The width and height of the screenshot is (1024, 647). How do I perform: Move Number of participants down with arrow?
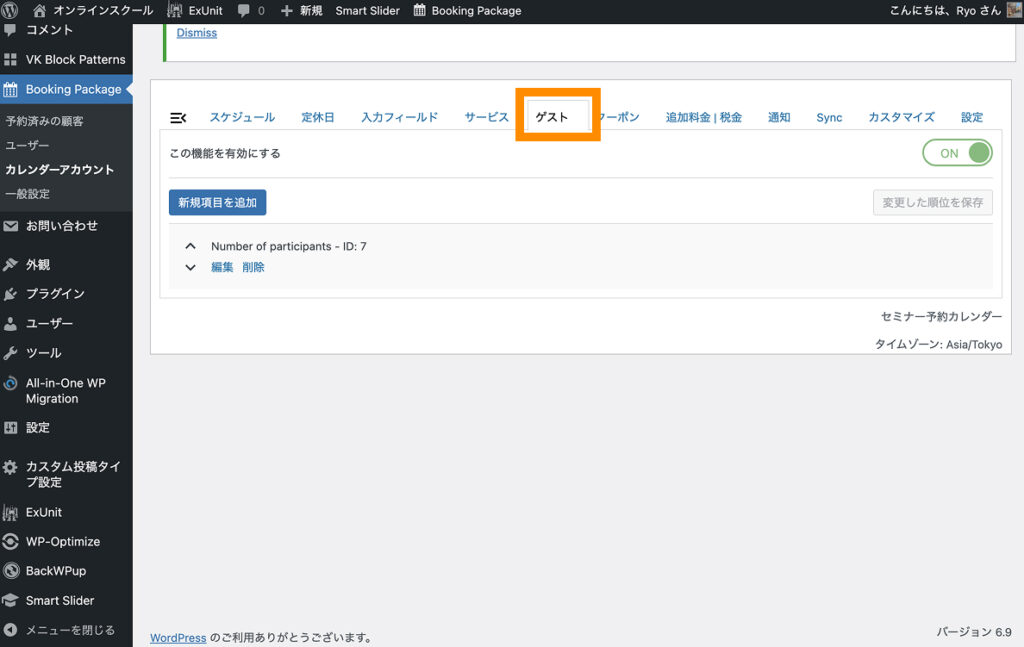tap(190, 268)
